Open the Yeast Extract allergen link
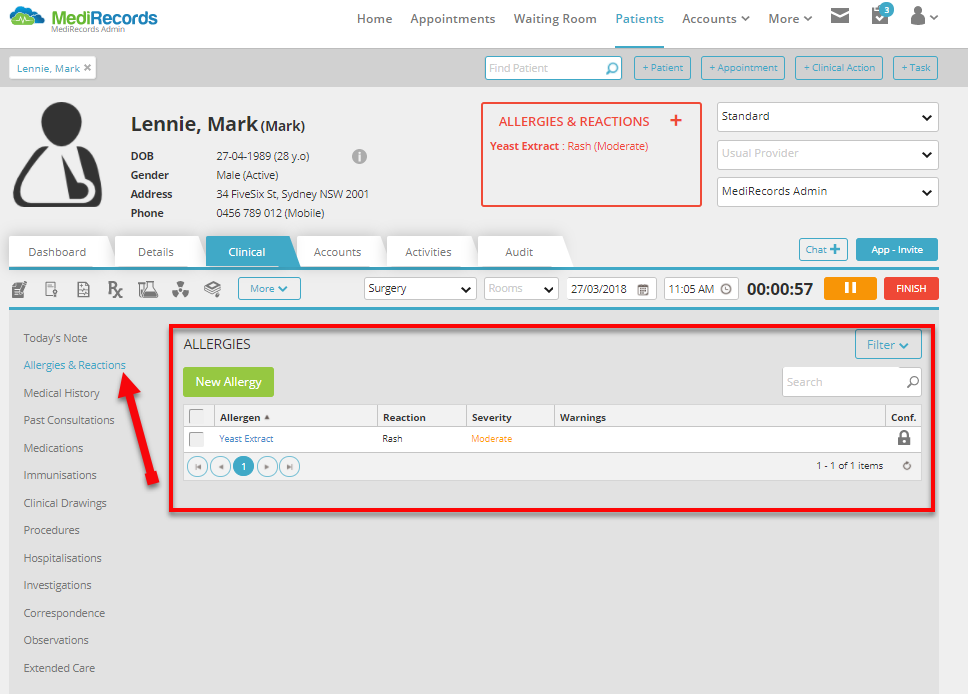968x694 pixels. coord(246,438)
